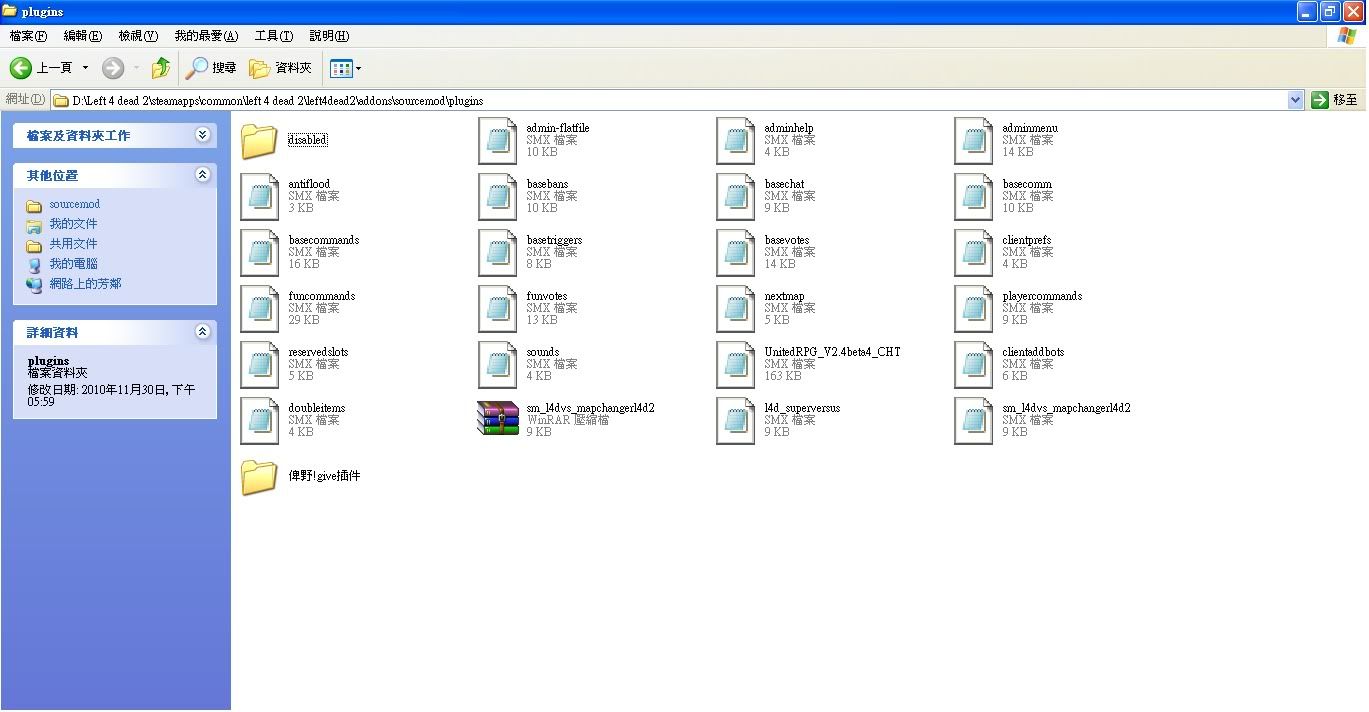Select the UnitedRPG_V2.4beta4_CHT plugin file
The width and height of the screenshot is (1369, 712).
click(735, 364)
